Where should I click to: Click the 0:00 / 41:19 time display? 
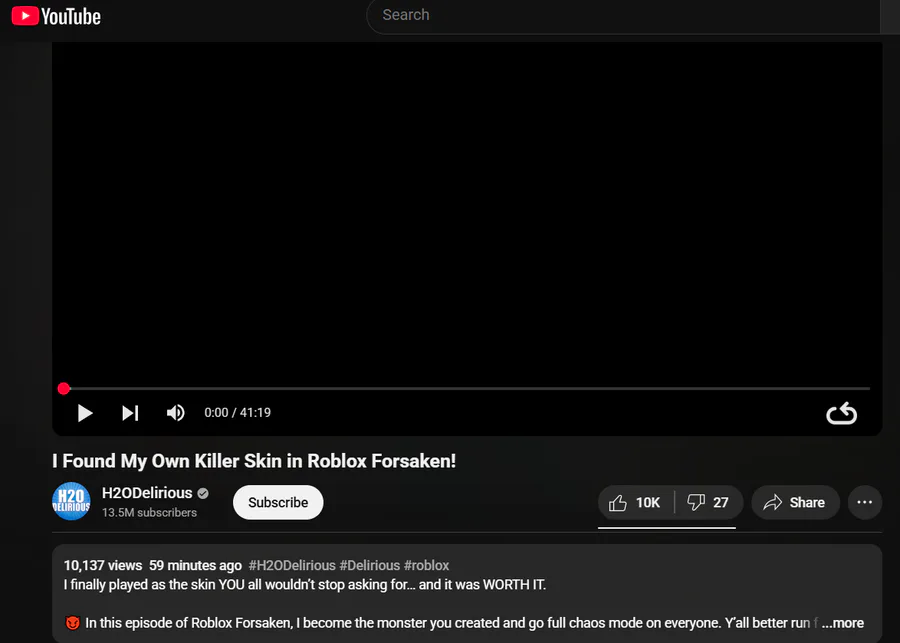pos(238,413)
